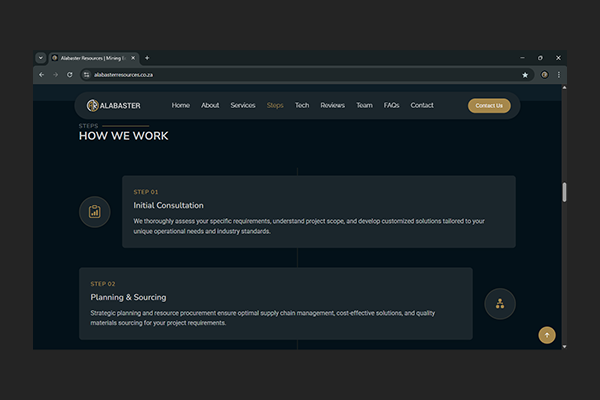Navigate to FAQs section
Viewport: 600px width, 400px height.
pyautogui.click(x=391, y=105)
